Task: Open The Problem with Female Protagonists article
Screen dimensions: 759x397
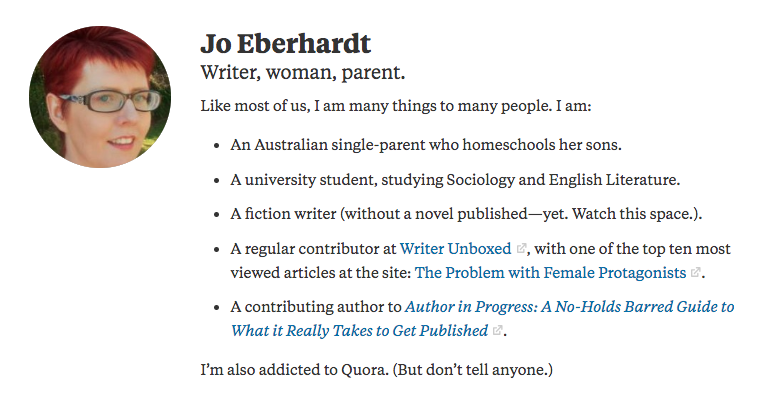Action: point(550,273)
